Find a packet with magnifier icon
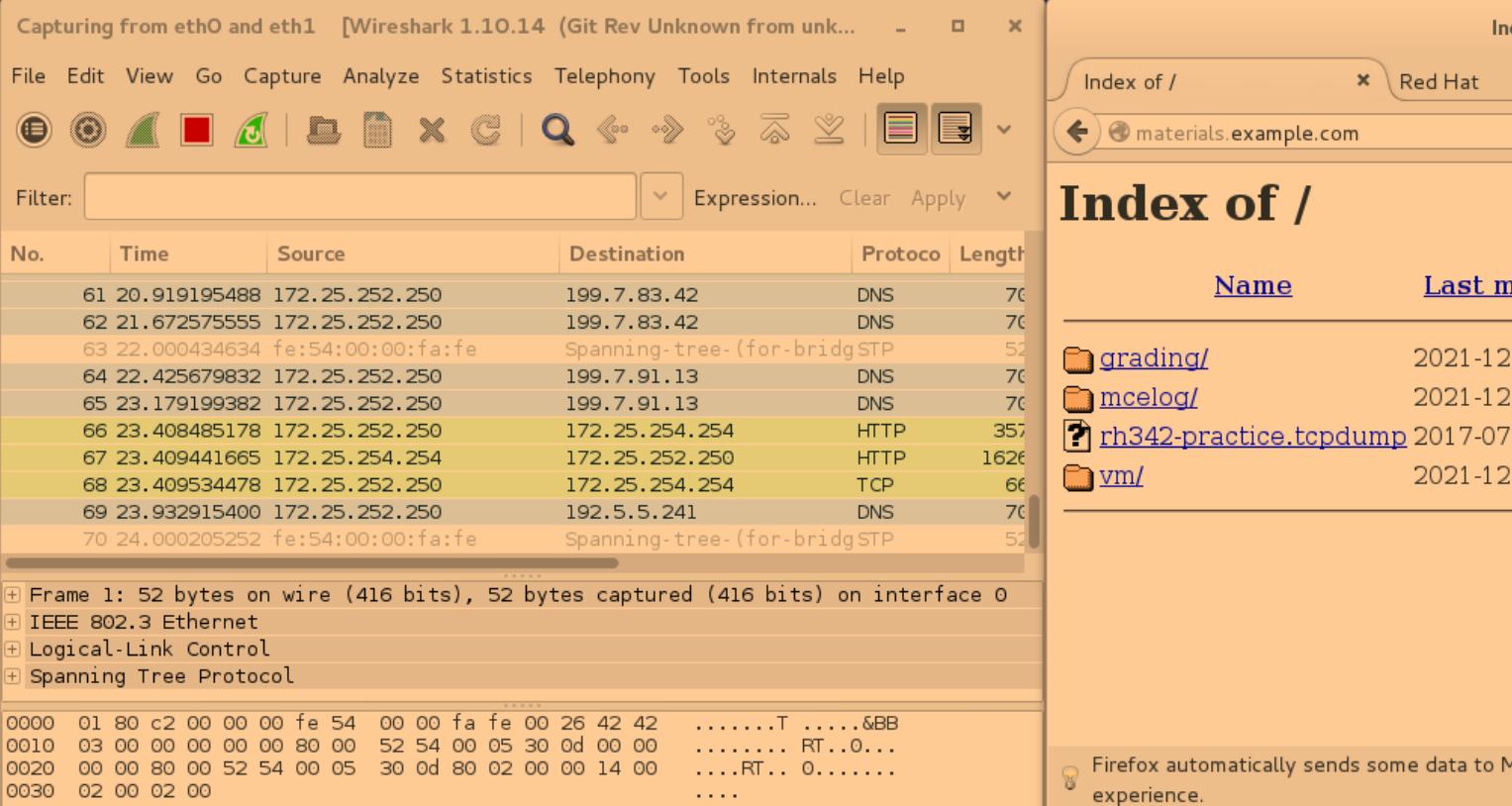The width and height of the screenshot is (1512, 806). tap(557, 130)
